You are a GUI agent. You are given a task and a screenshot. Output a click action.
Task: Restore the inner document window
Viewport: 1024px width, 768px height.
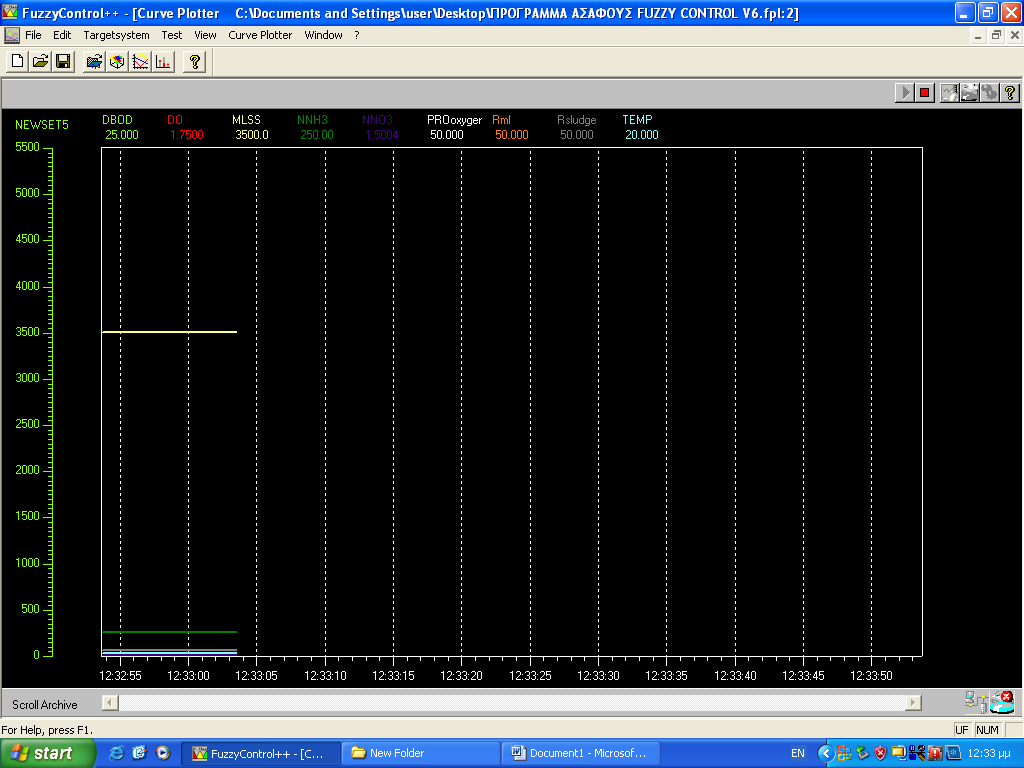[996, 35]
